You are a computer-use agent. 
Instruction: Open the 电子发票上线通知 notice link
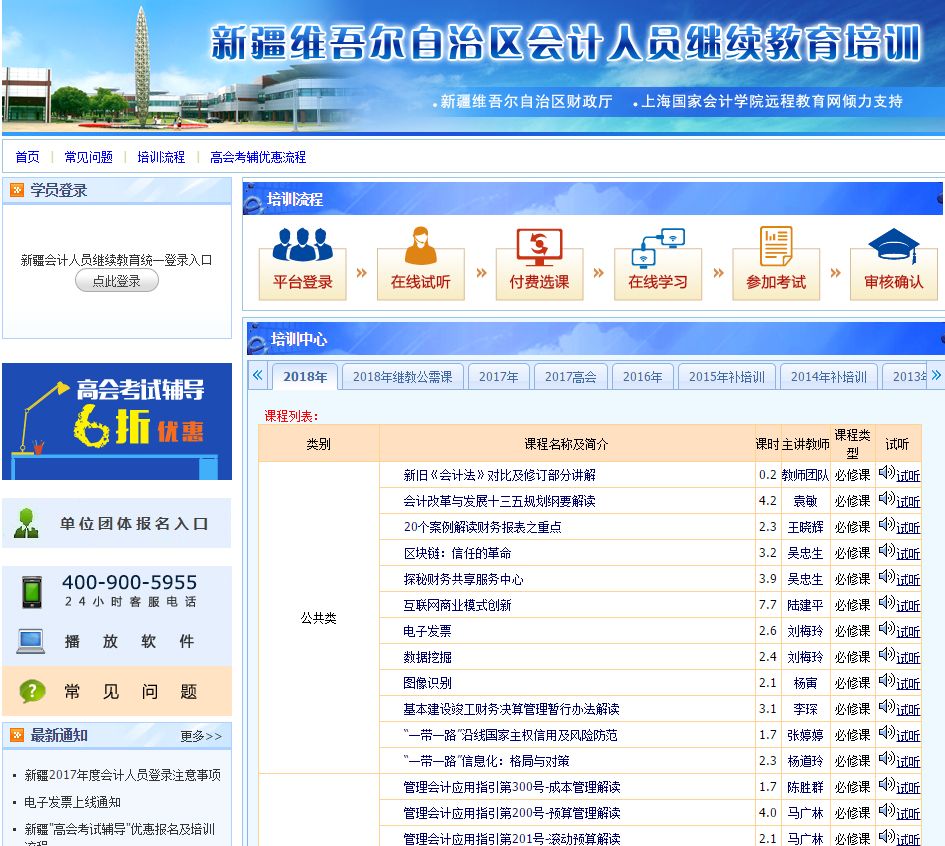pos(72,802)
